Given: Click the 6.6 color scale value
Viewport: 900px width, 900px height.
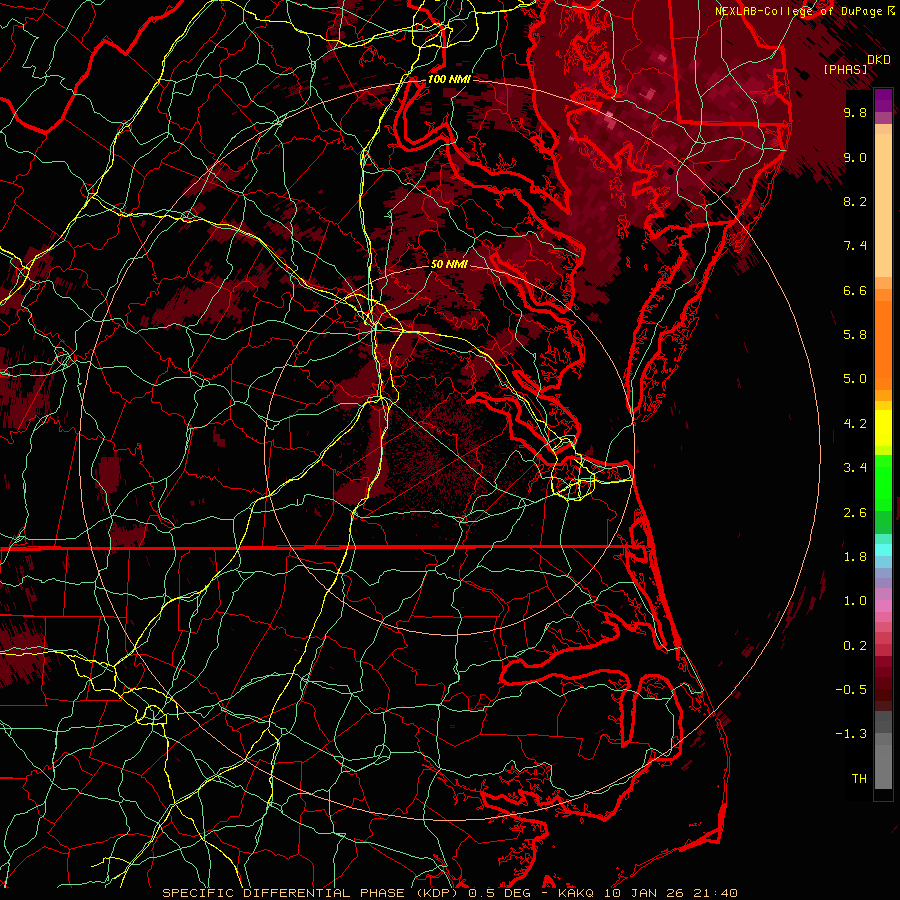Looking at the screenshot, I should [x=855, y=290].
